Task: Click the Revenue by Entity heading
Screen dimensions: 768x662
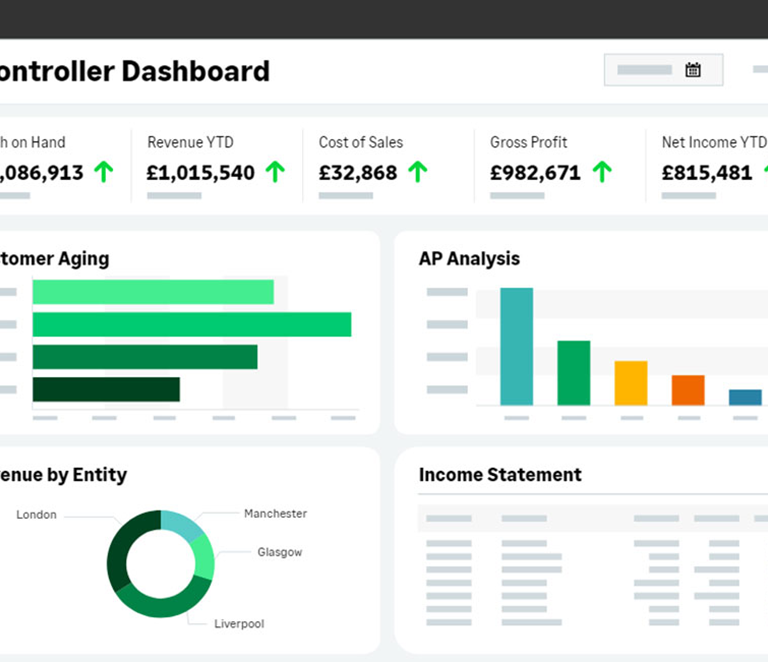Action: [63, 475]
